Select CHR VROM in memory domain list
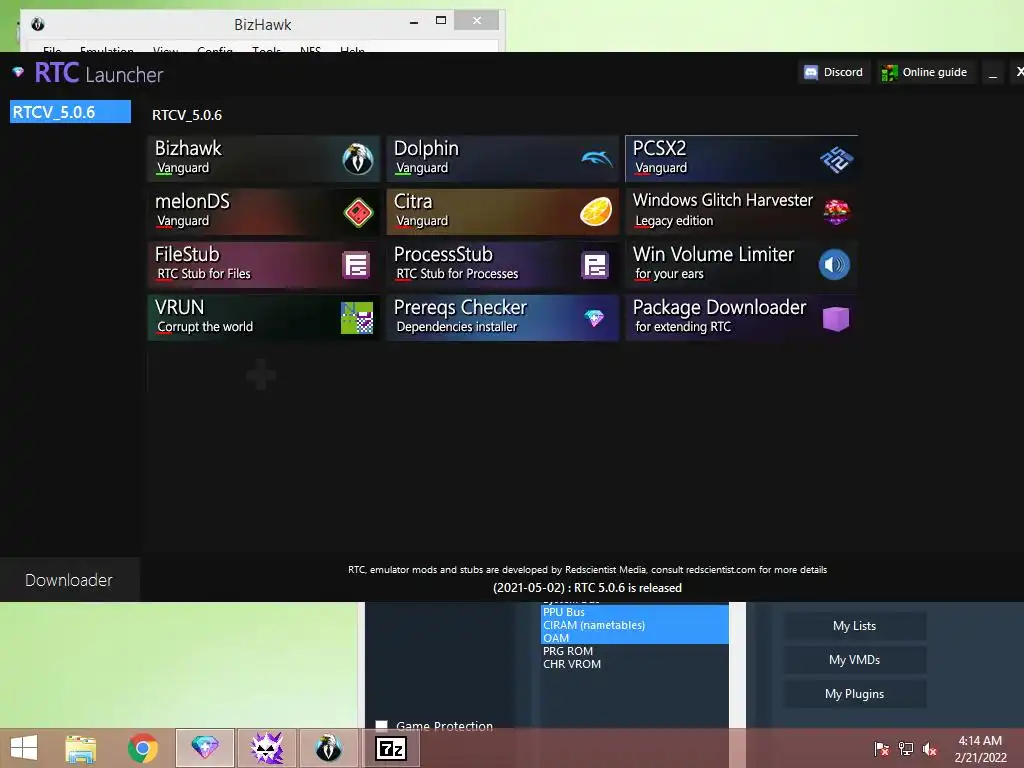This screenshot has width=1024, height=768. pyautogui.click(x=635, y=664)
